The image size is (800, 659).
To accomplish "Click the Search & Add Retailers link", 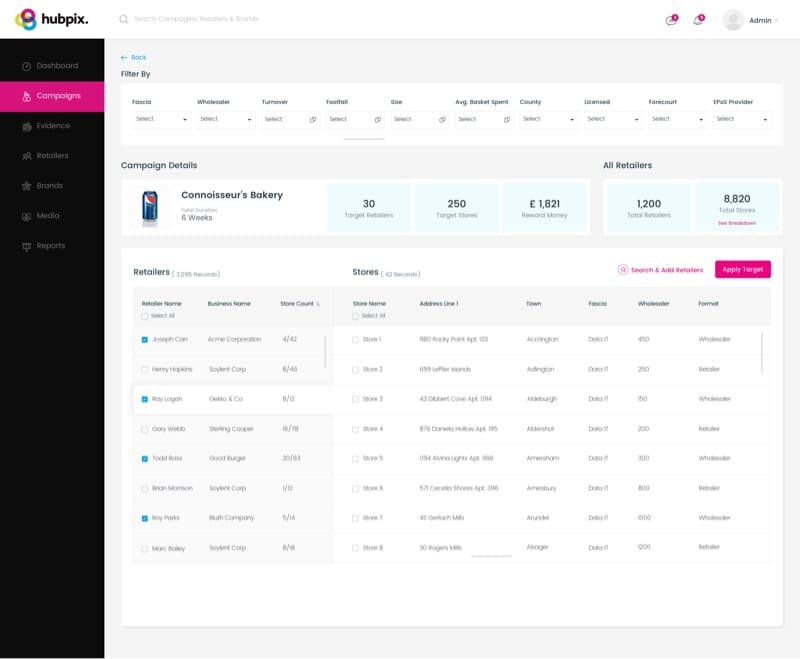I will coord(660,270).
